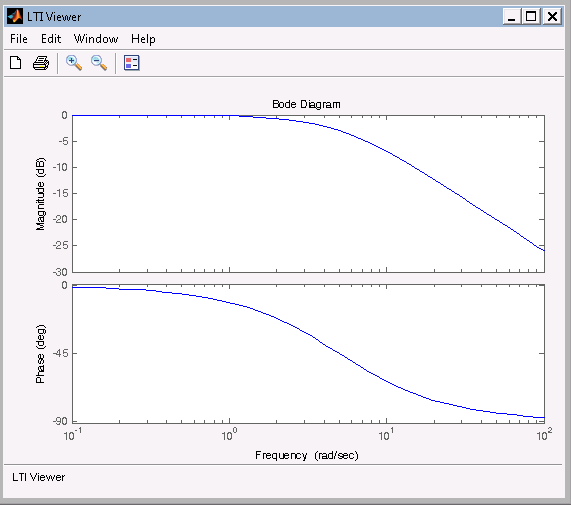Viewport: 571px width, 505px height.
Task: Click the Print icon in toolbar
Action: click(41, 63)
